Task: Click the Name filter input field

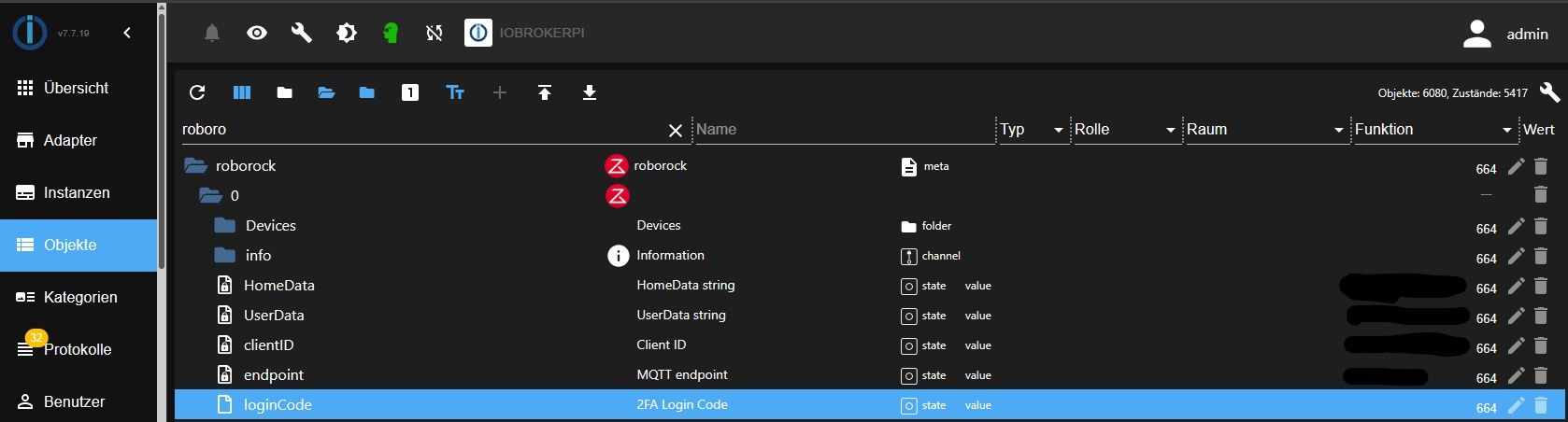Action: 841,130
